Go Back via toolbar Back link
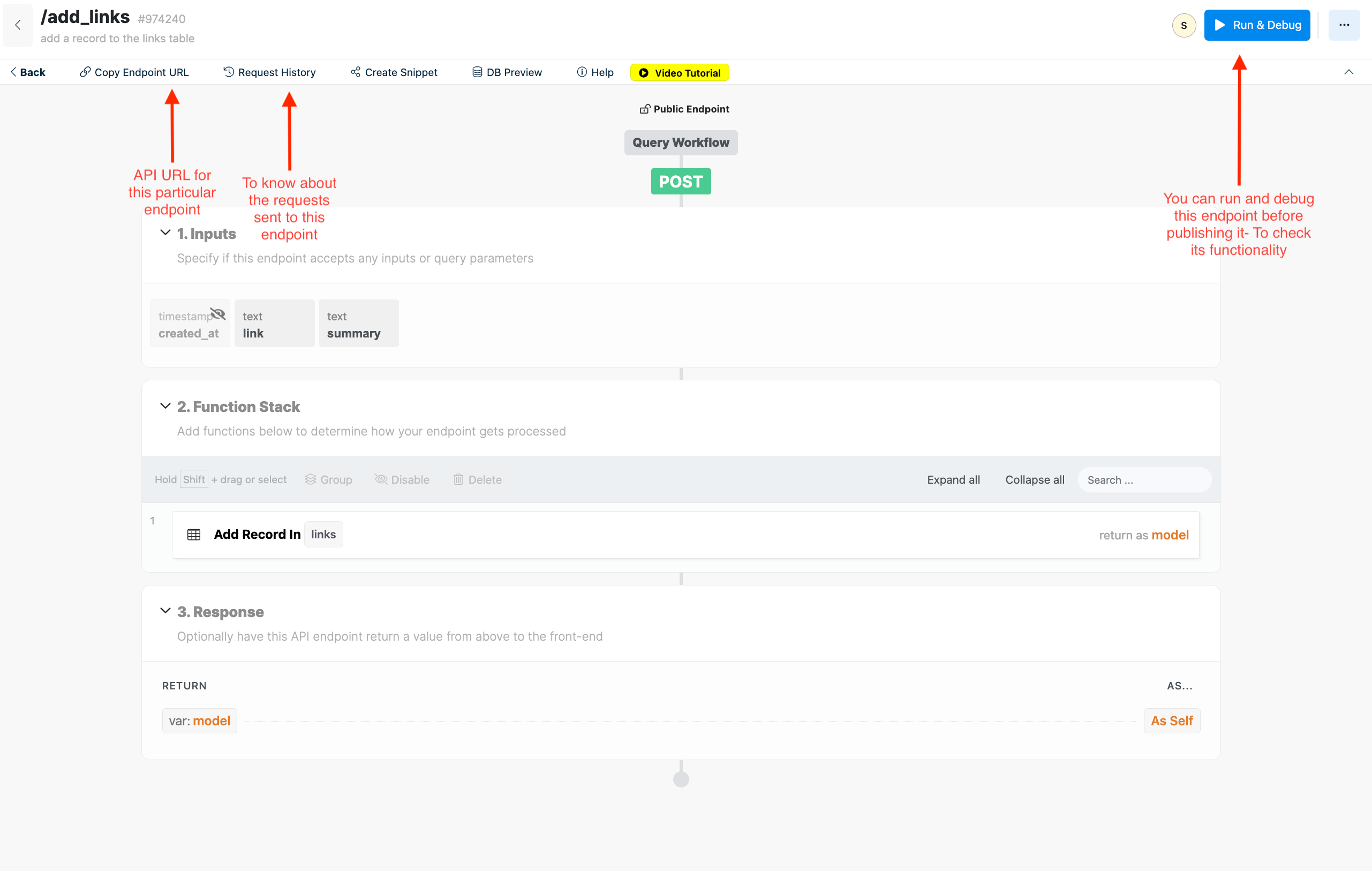This screenshot has height=871, width=1372. [27, 72]
